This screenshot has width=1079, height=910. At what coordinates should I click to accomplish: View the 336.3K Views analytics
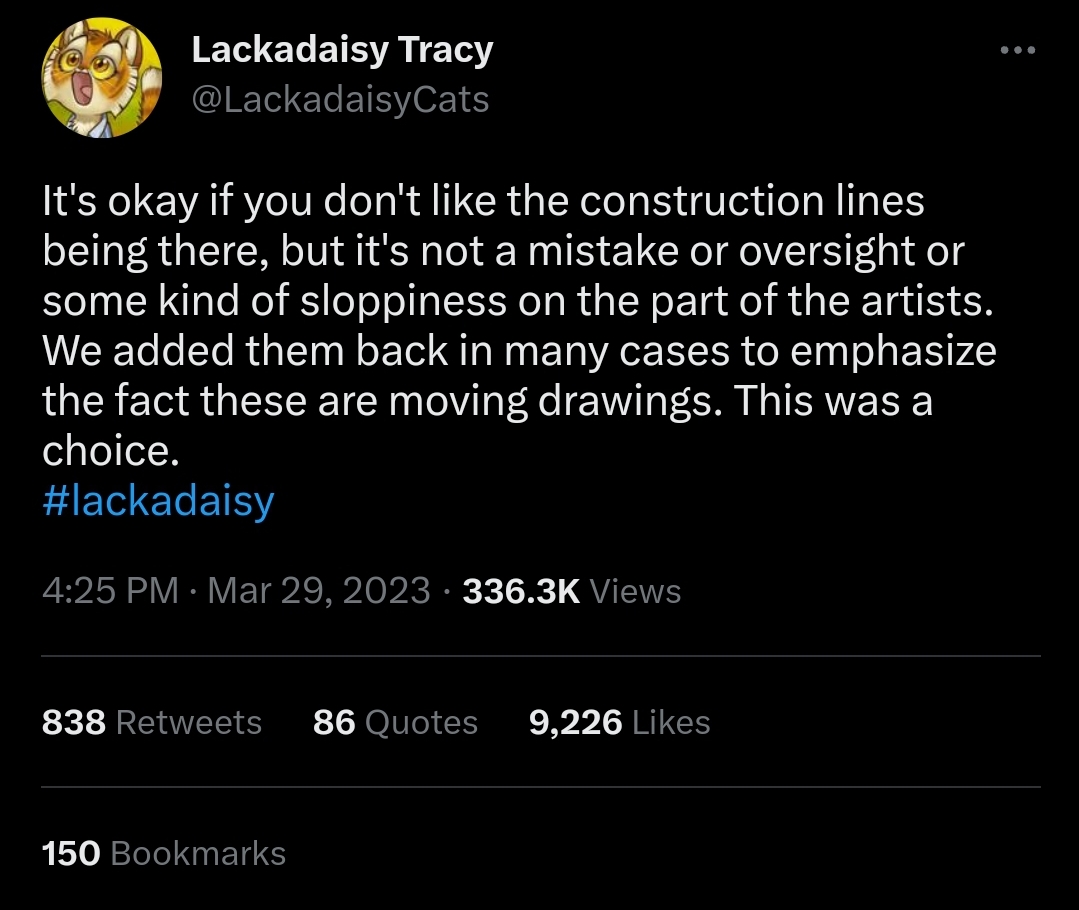tap(572, 591)
